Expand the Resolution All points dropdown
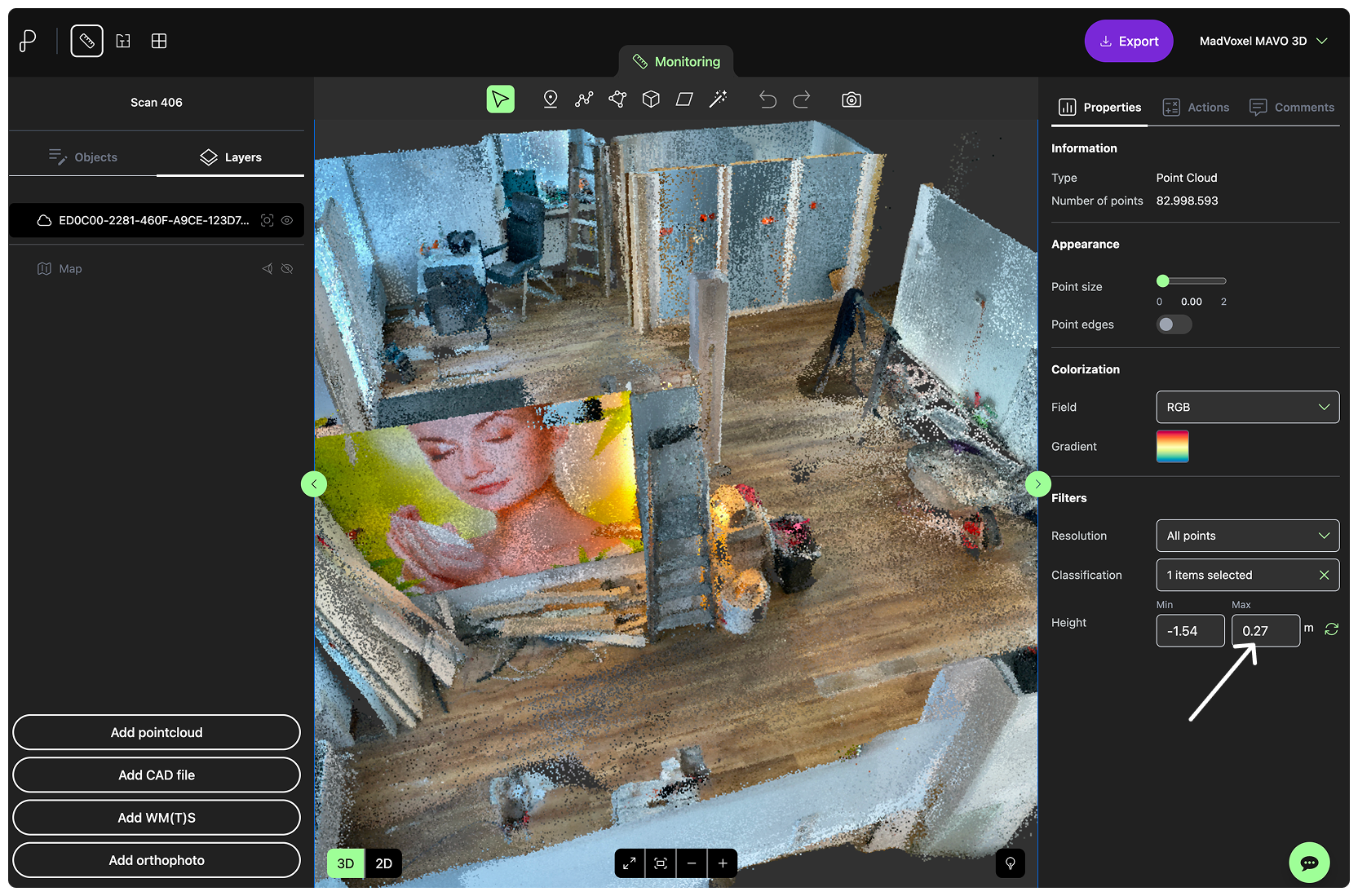 click(1247, 536)
